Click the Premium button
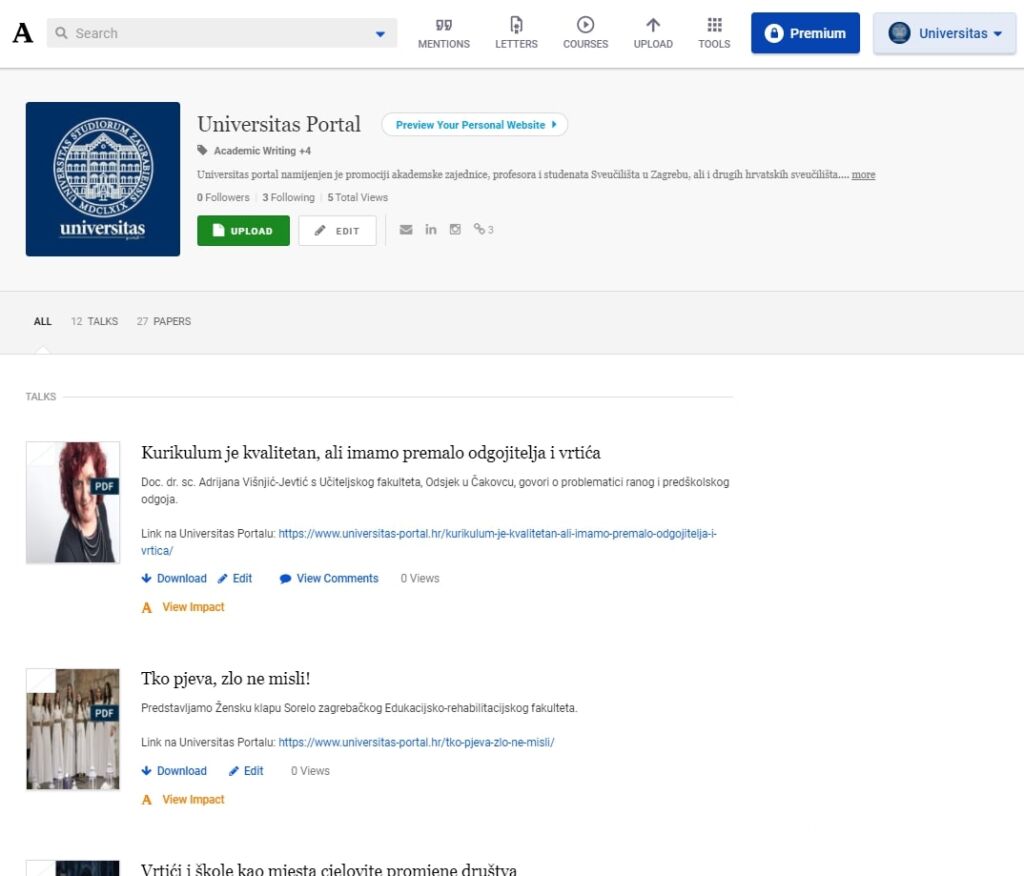 point(805,32)
